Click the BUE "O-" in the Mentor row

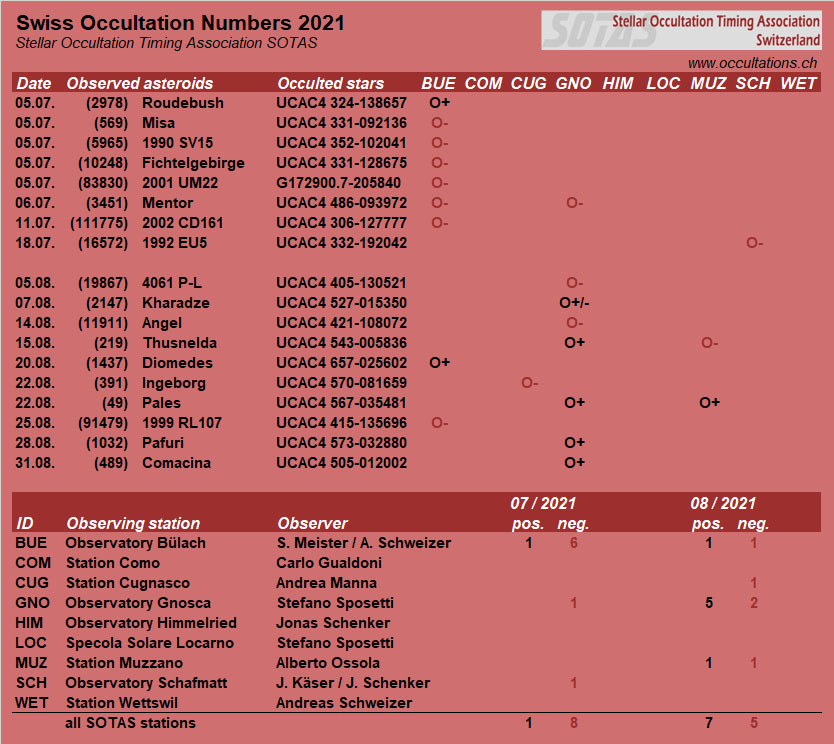click(439, 203)
